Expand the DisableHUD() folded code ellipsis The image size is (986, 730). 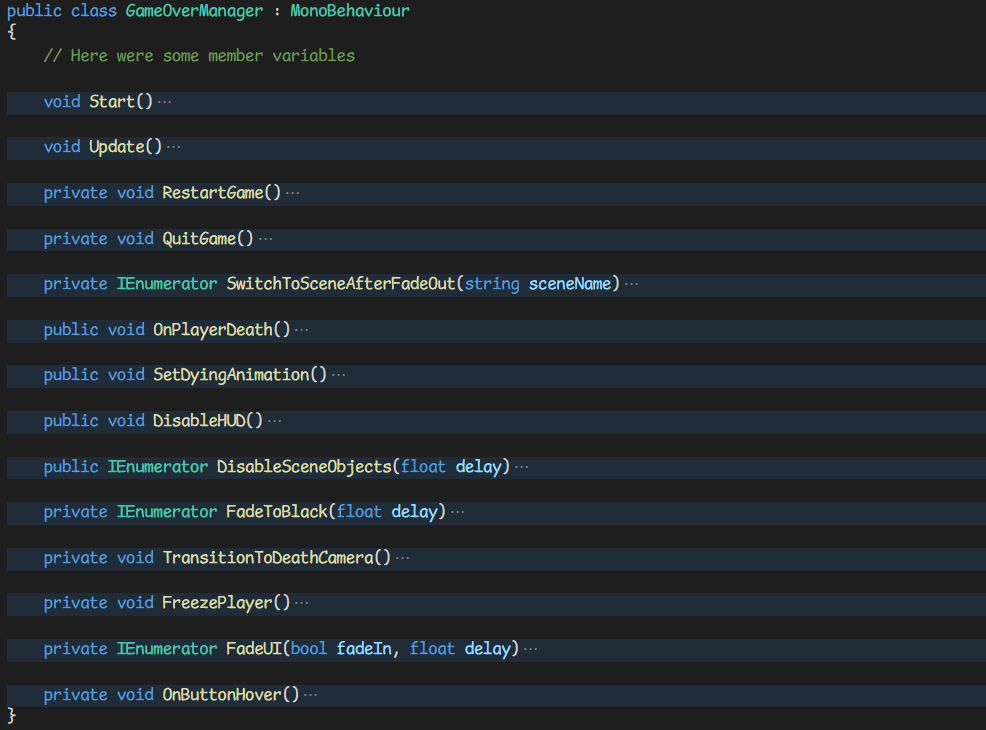[x=275, y=421]
